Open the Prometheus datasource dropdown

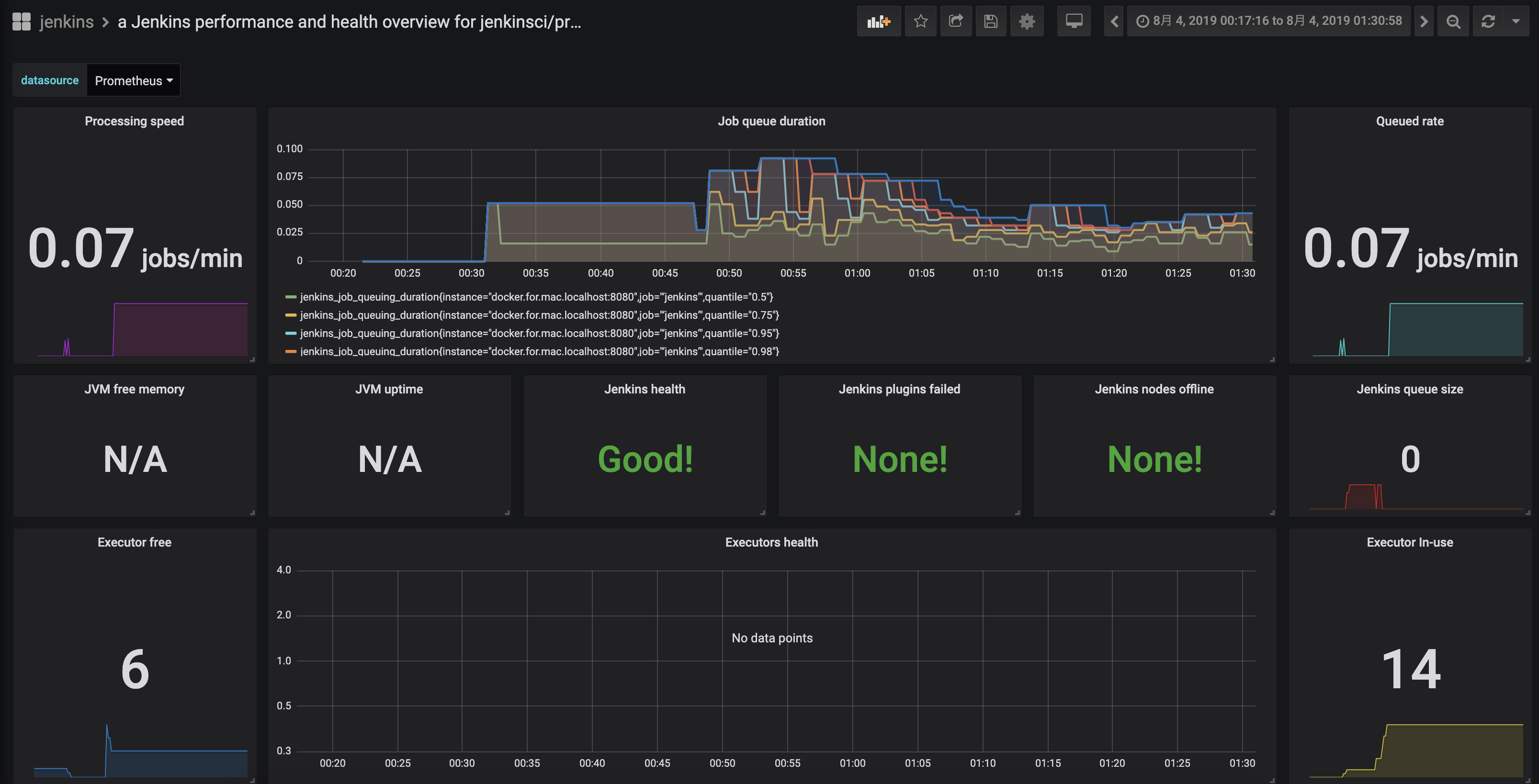click(x=133, y=80)
